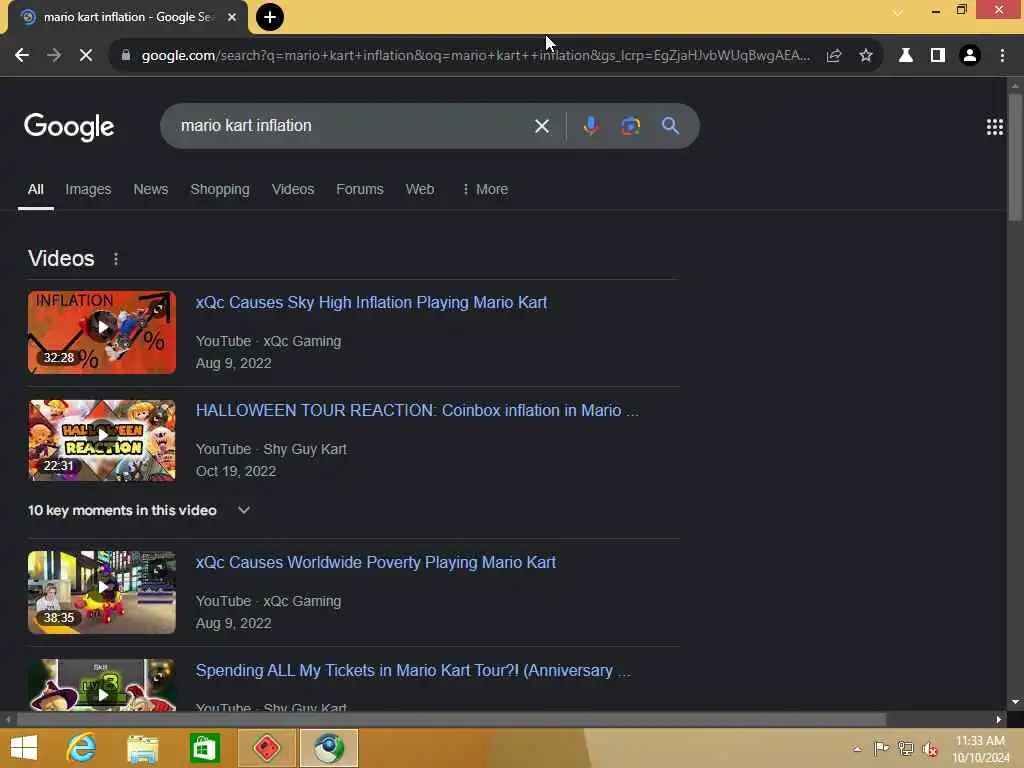
Task: Share this page from the address bar
Action: [x=834, y=56]
